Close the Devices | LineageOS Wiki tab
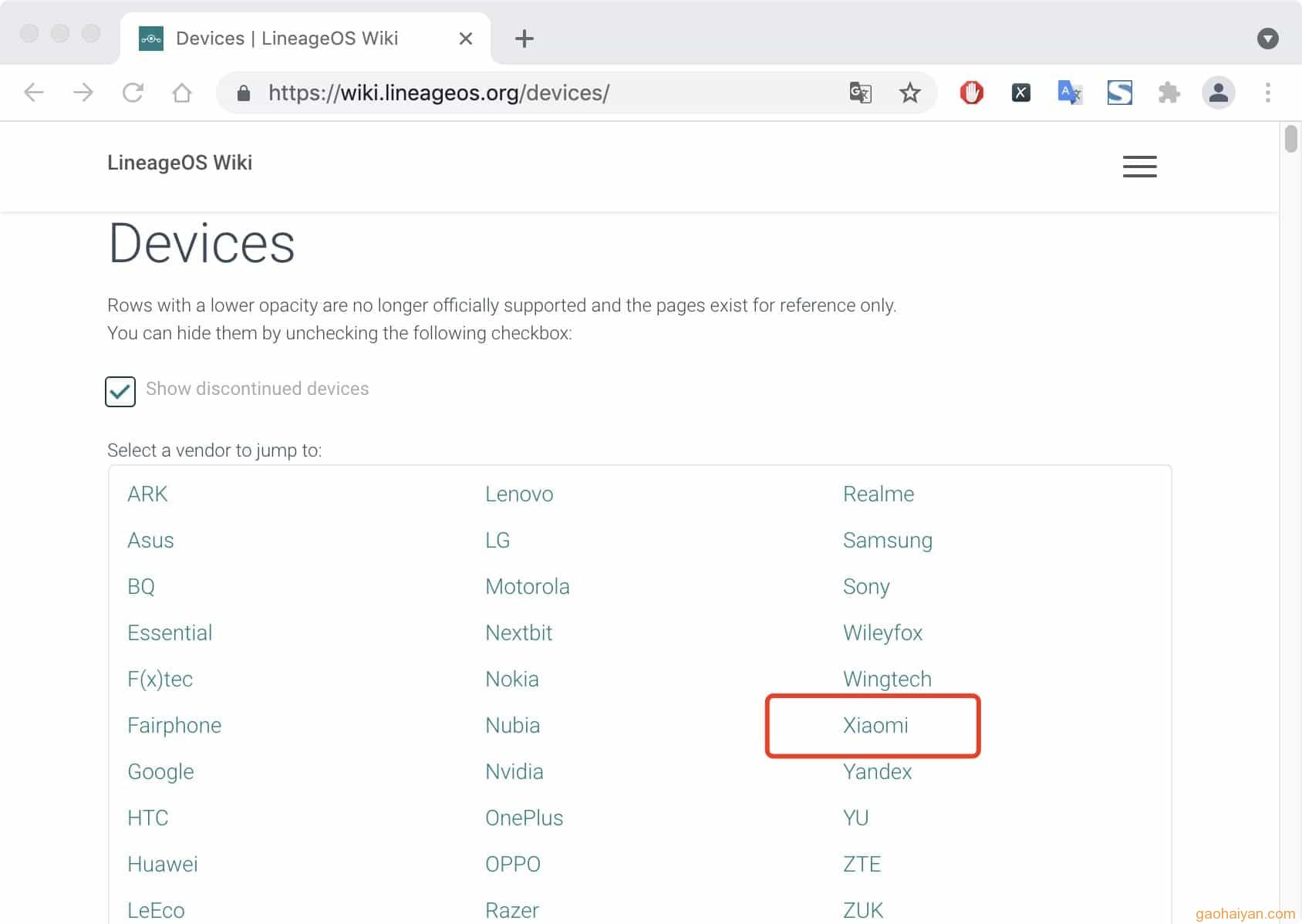This screenshot has width=1302, height=924. click(466, 39)
